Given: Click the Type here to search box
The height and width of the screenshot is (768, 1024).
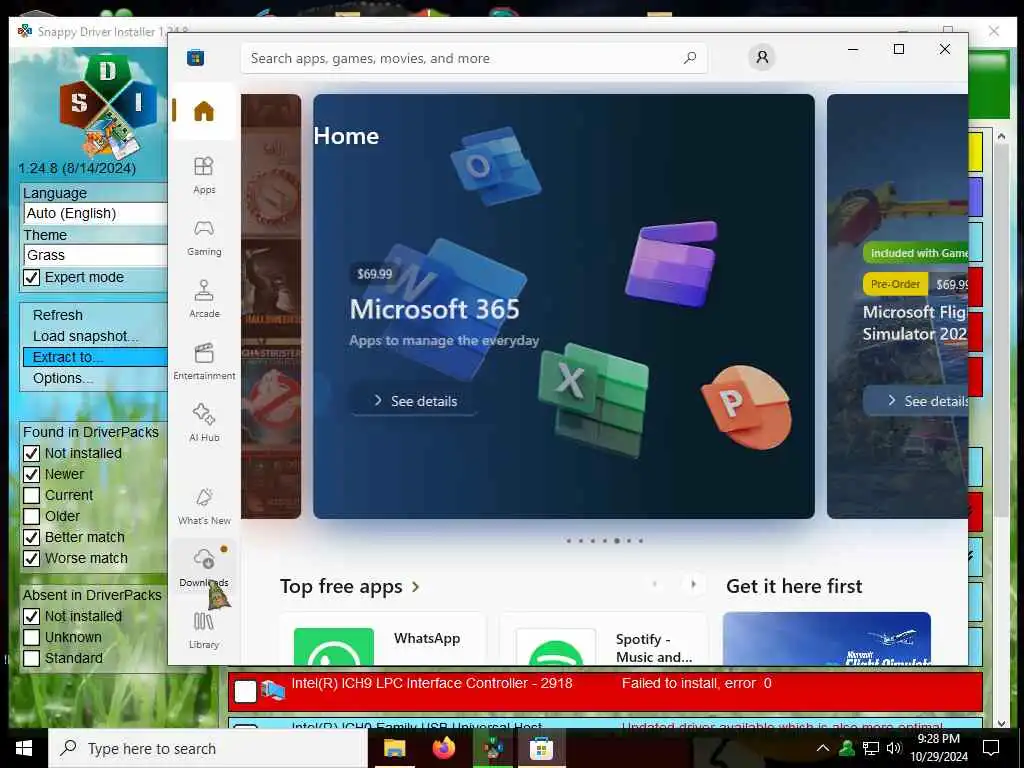Looking at the screenshot, I should tap(208, 748).
